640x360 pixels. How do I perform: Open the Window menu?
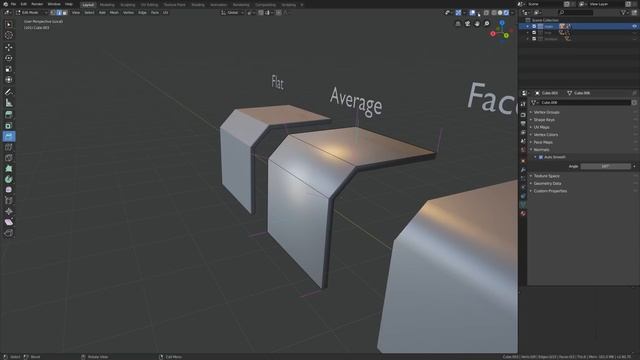coord(54,4)
